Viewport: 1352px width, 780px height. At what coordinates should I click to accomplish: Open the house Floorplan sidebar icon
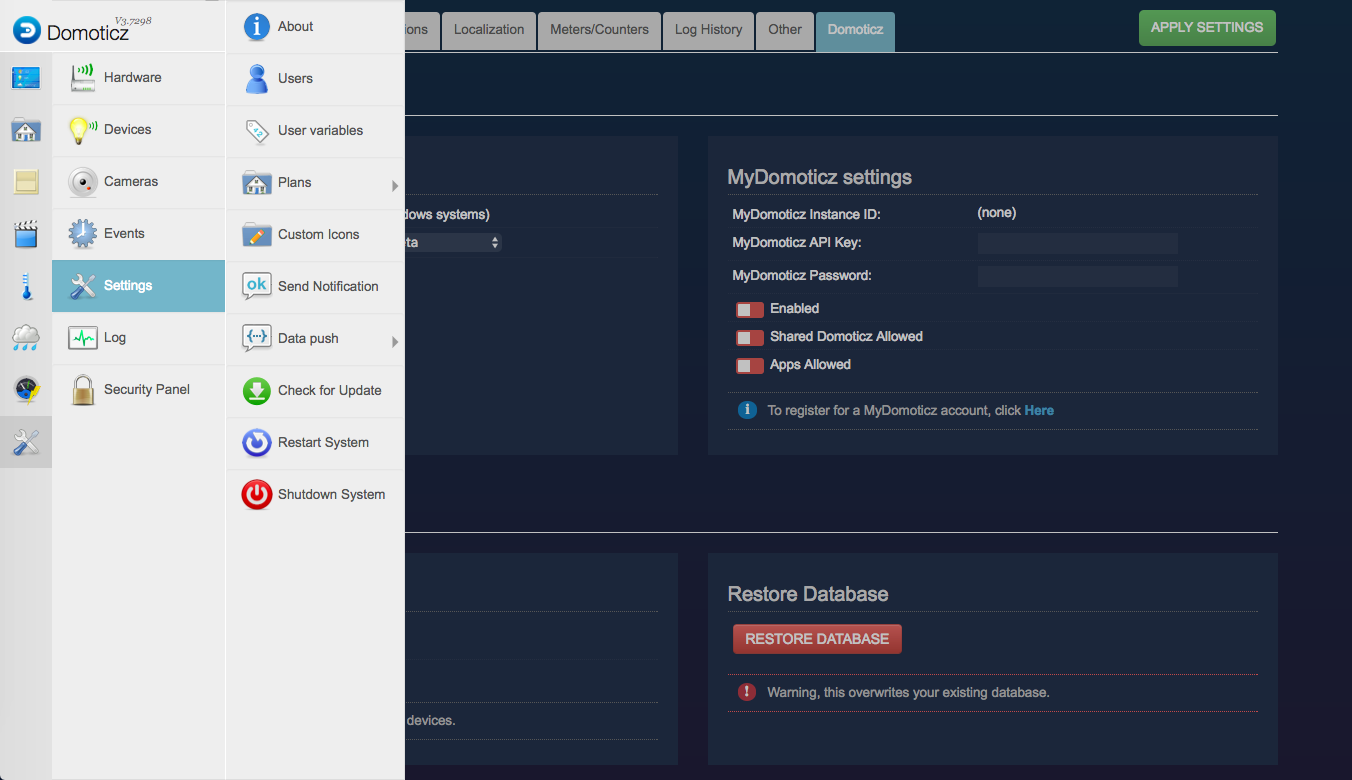[25, 130]
